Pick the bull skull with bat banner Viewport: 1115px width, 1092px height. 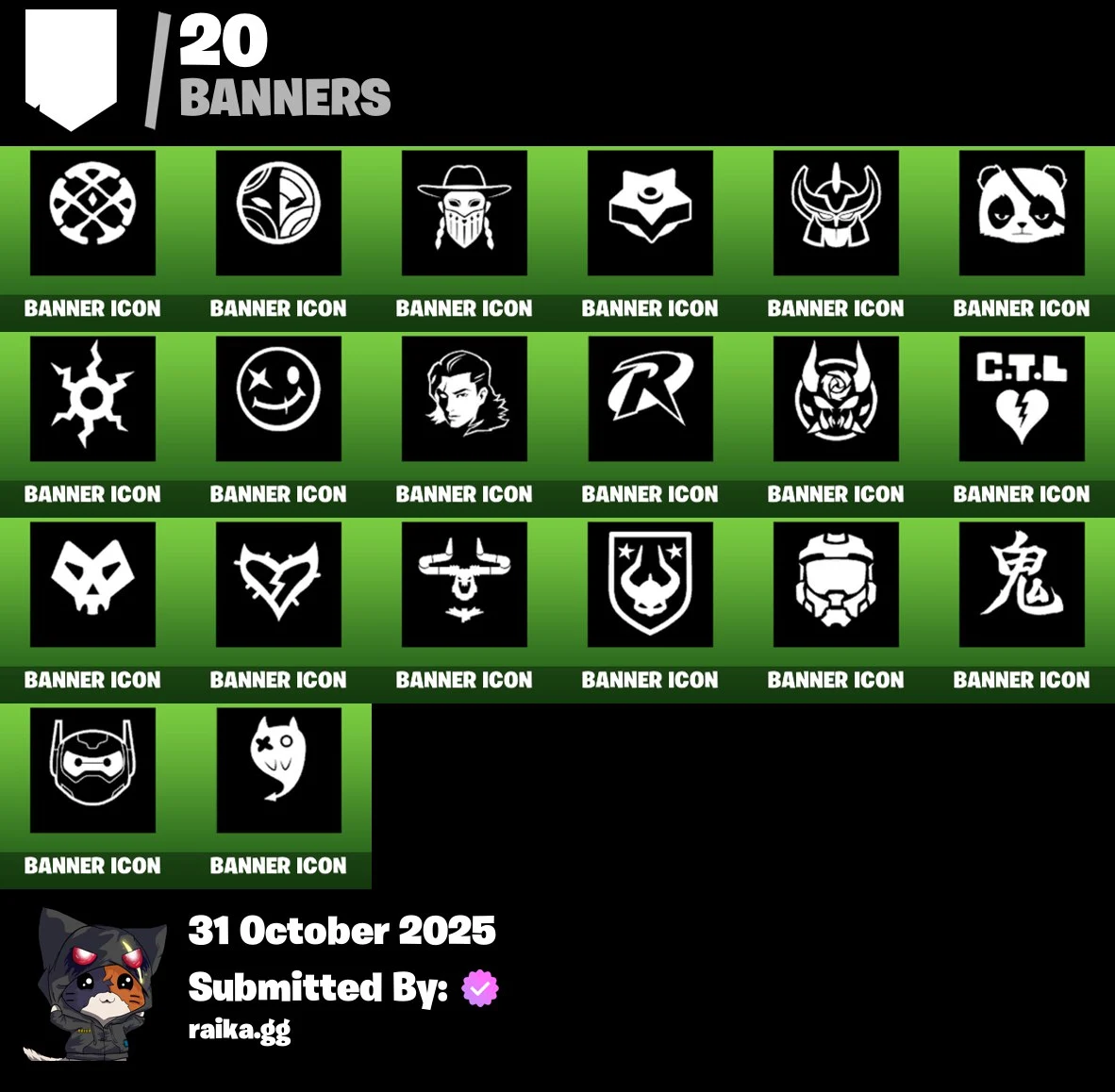(464, 585)
